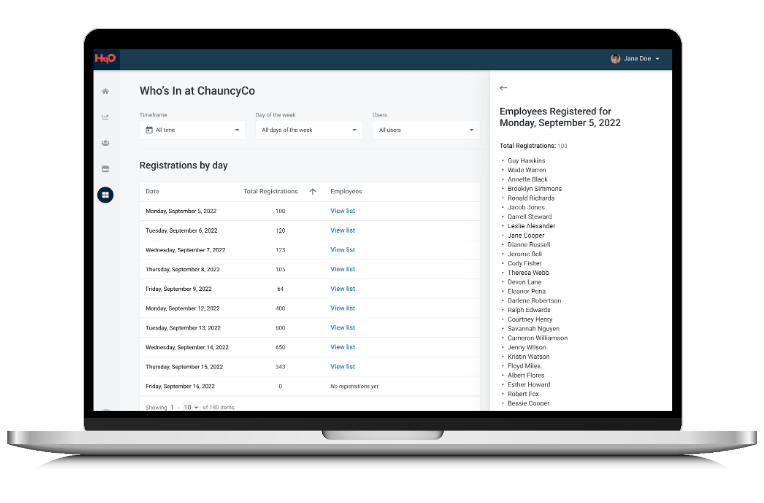764x503 pixels.
Task: Open the Timeframe All time dropdown
Action: (192, 130)
